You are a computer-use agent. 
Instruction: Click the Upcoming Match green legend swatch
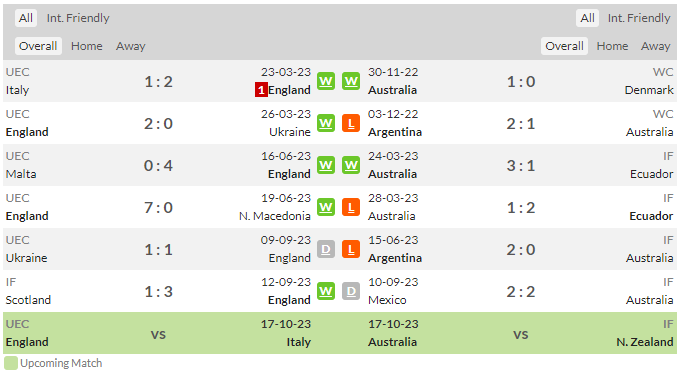point(11,363)
